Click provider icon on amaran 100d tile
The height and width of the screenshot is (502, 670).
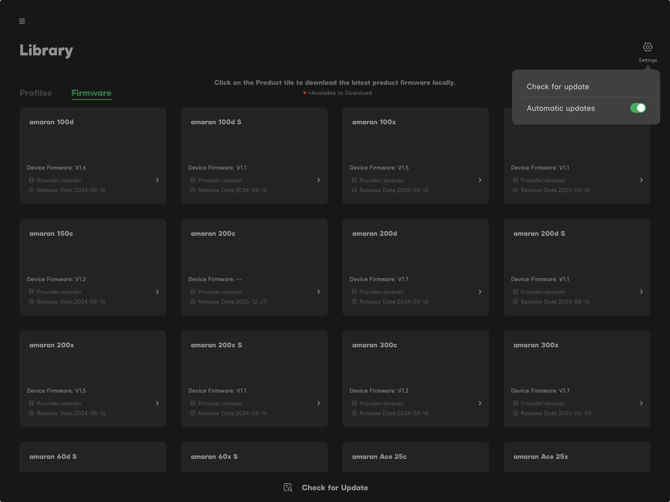point(31,180)
